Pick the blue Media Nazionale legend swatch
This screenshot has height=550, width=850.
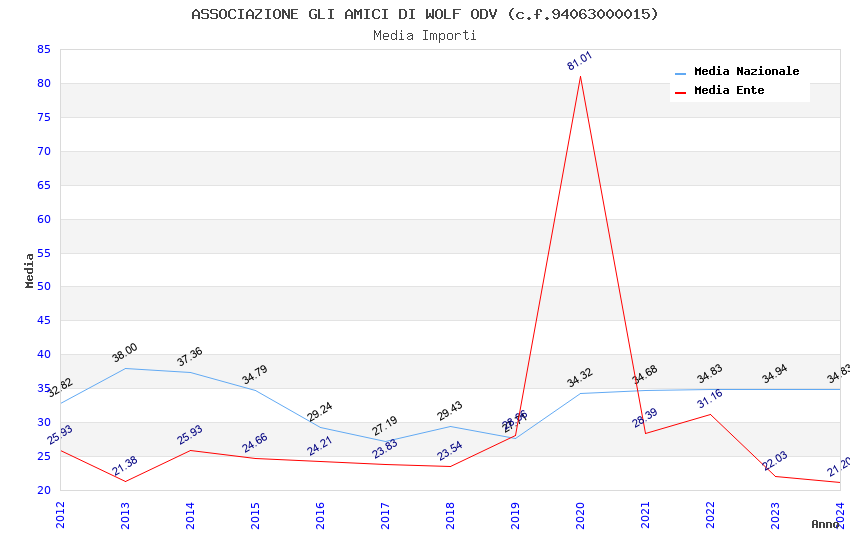click(680, 73)
